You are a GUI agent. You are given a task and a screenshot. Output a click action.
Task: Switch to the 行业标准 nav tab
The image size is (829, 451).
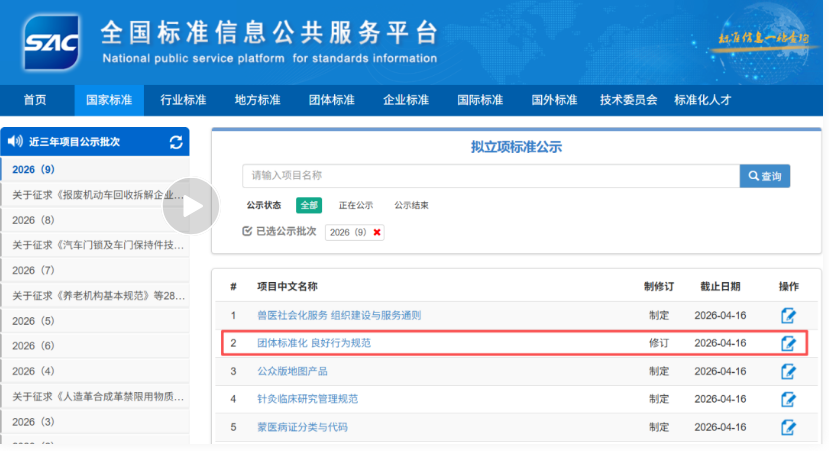(x=183, y=100)
